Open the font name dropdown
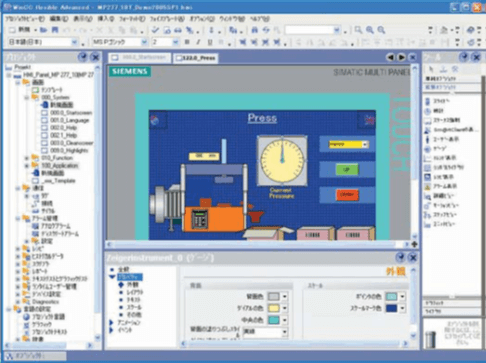 coord(144,42)
